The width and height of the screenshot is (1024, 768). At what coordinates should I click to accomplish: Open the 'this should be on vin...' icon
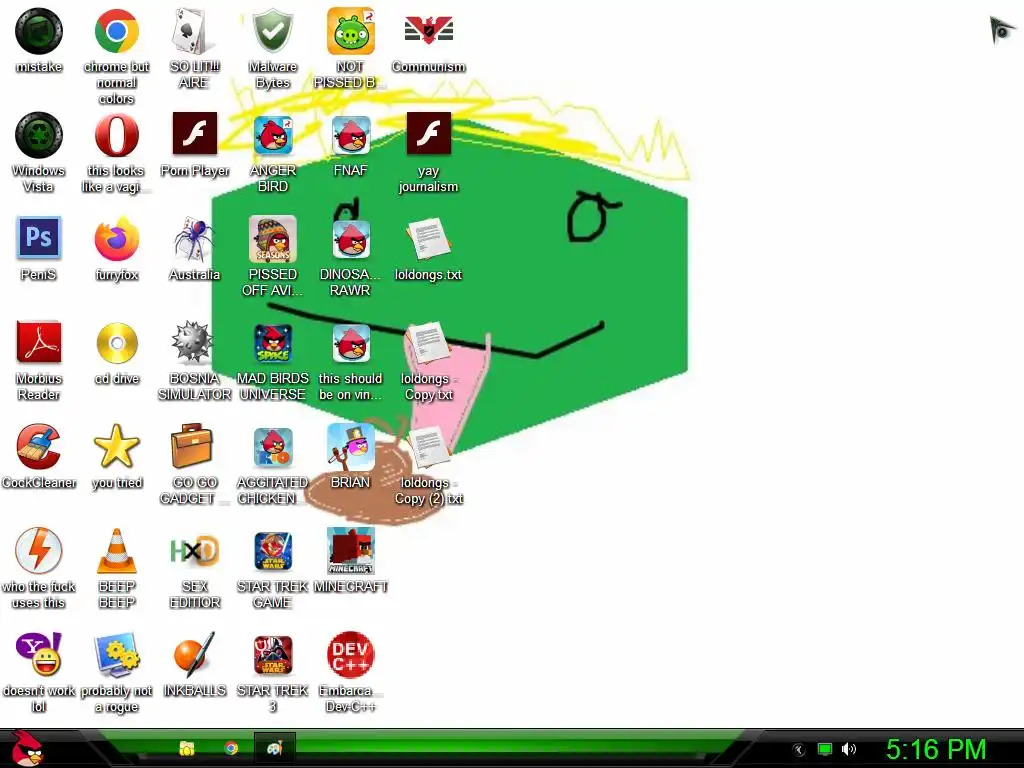click(x=351, y=344)
